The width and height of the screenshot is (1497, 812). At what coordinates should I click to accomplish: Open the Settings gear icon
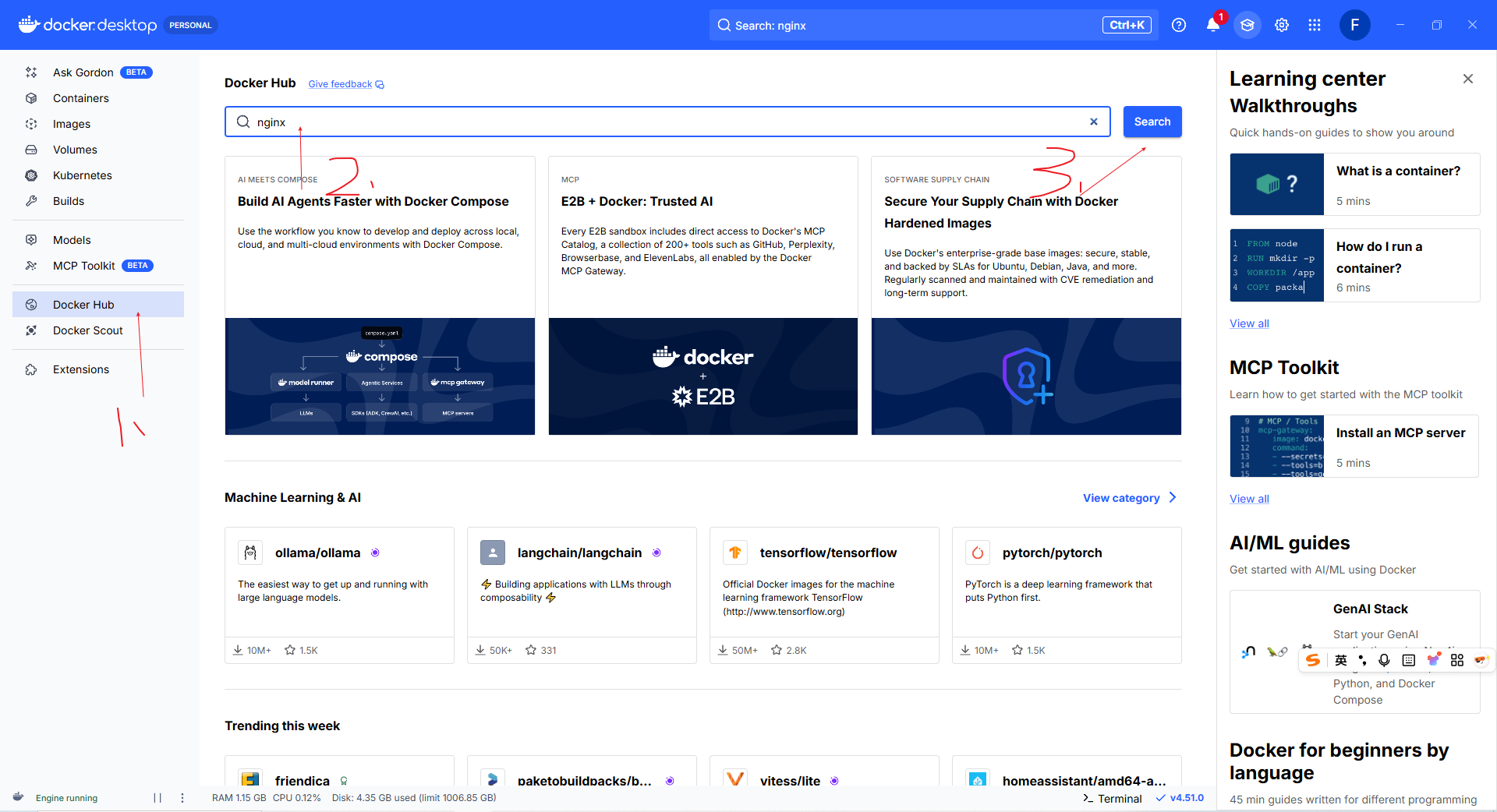tap(1282, 25)
